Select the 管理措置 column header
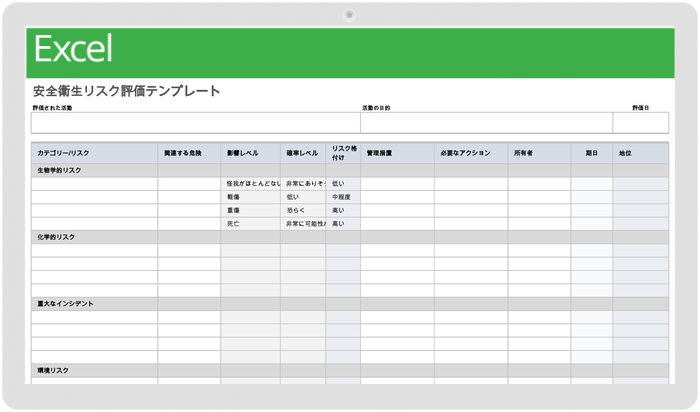The height and width of the screenshot is (412, 700). tap(397, 153)
